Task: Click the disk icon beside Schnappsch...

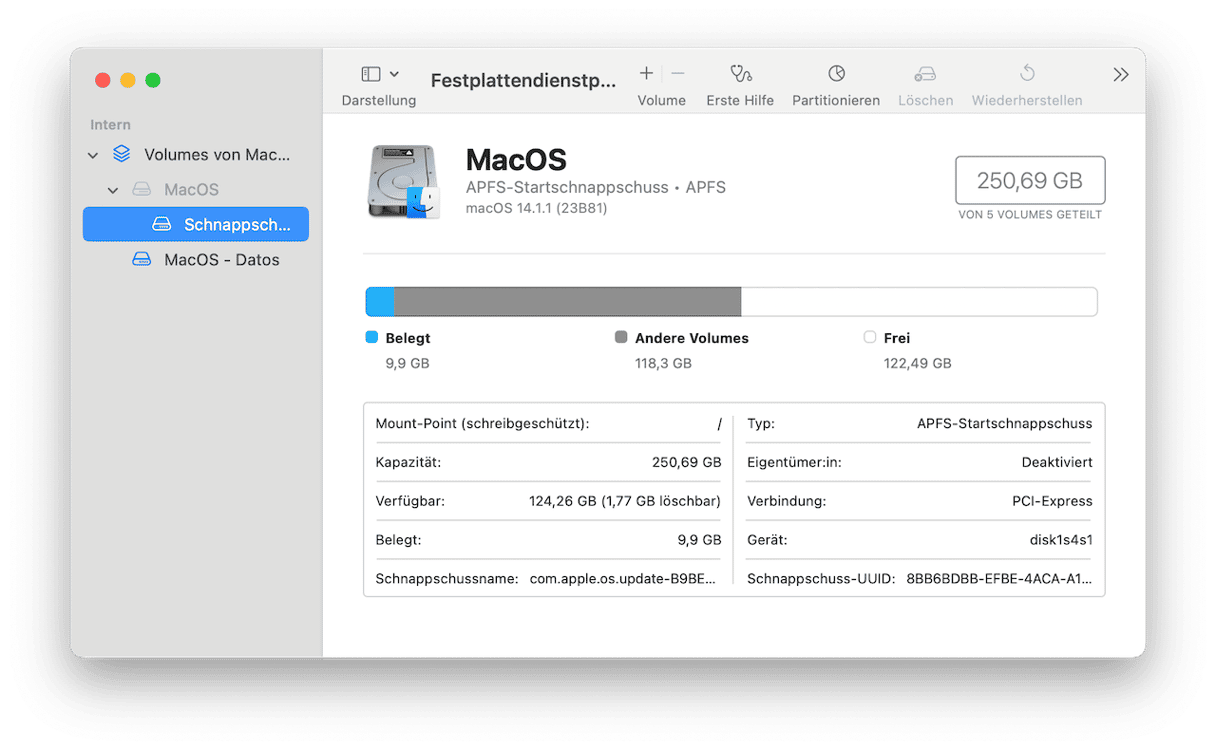Action: tap(162, 225)
